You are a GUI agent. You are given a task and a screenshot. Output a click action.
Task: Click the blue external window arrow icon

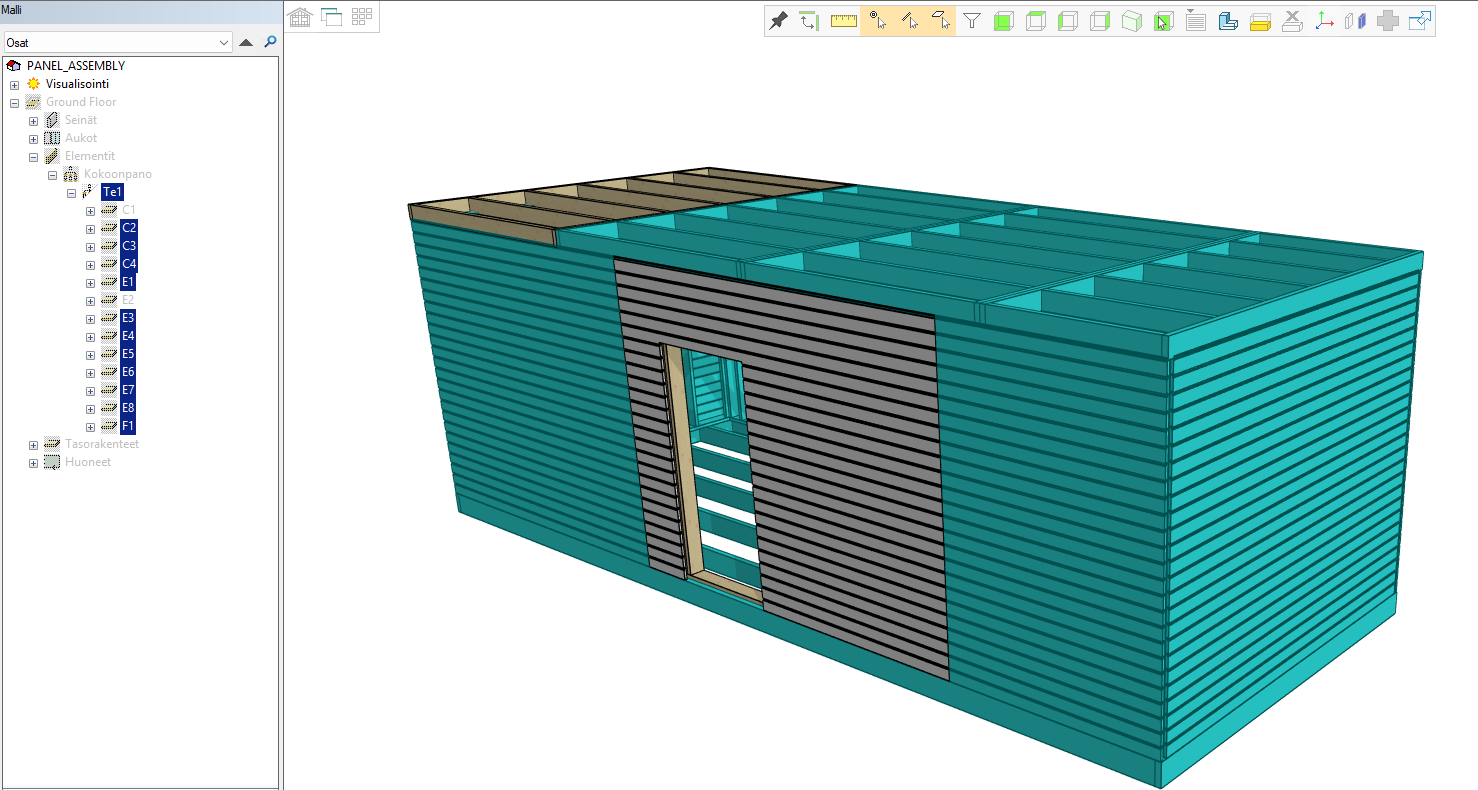pos(1419,21)
